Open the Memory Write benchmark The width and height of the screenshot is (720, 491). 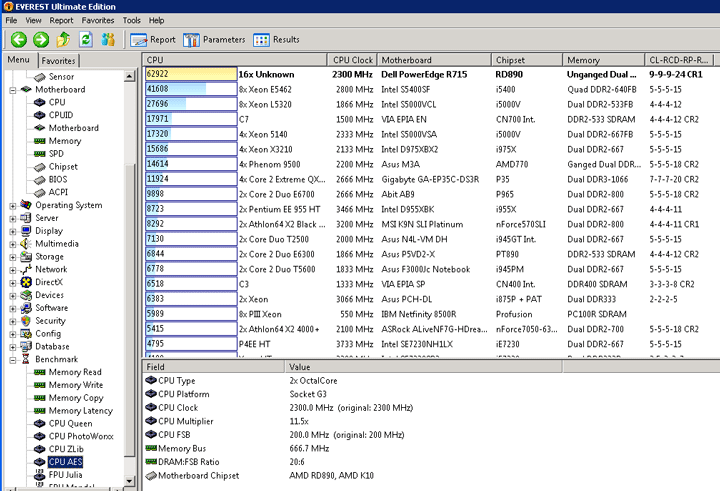pyautogui.click(x=76, y=385)
